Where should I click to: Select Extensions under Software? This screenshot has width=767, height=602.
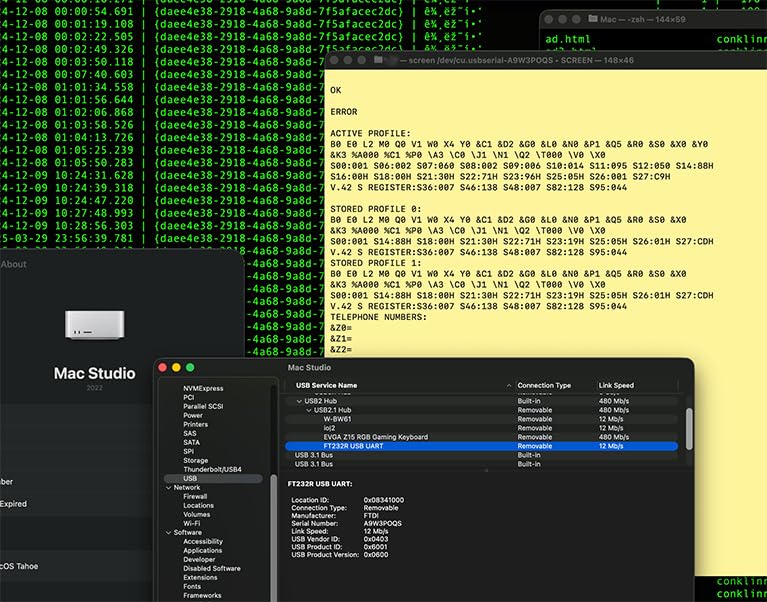[x=200, y=578]
